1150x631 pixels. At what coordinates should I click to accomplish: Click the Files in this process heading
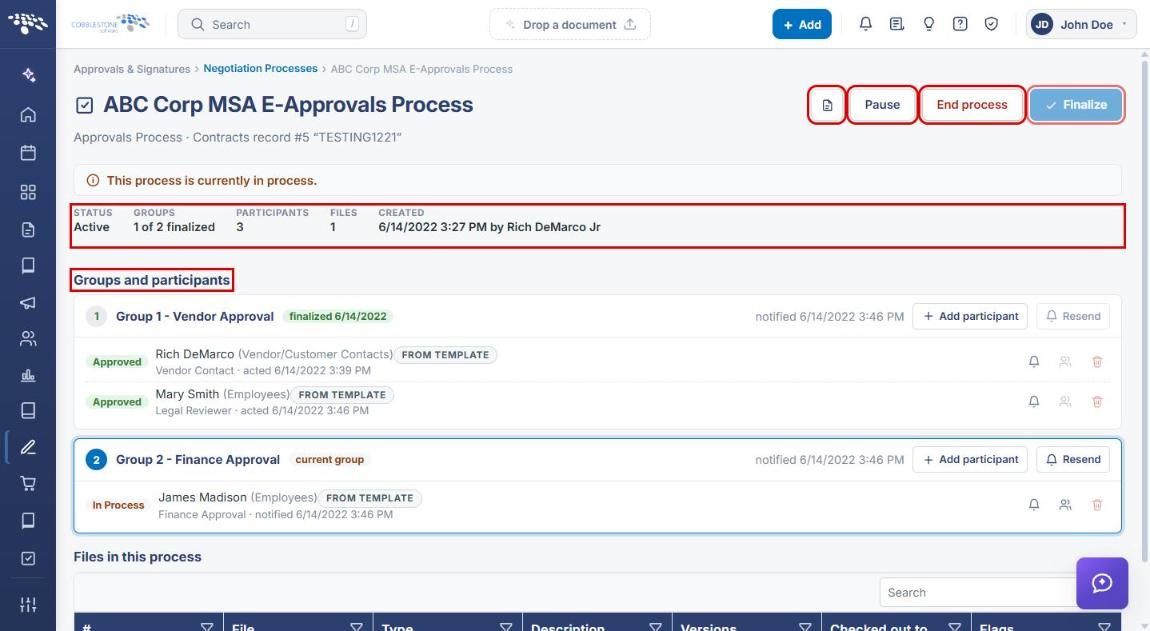pos(137,557)
